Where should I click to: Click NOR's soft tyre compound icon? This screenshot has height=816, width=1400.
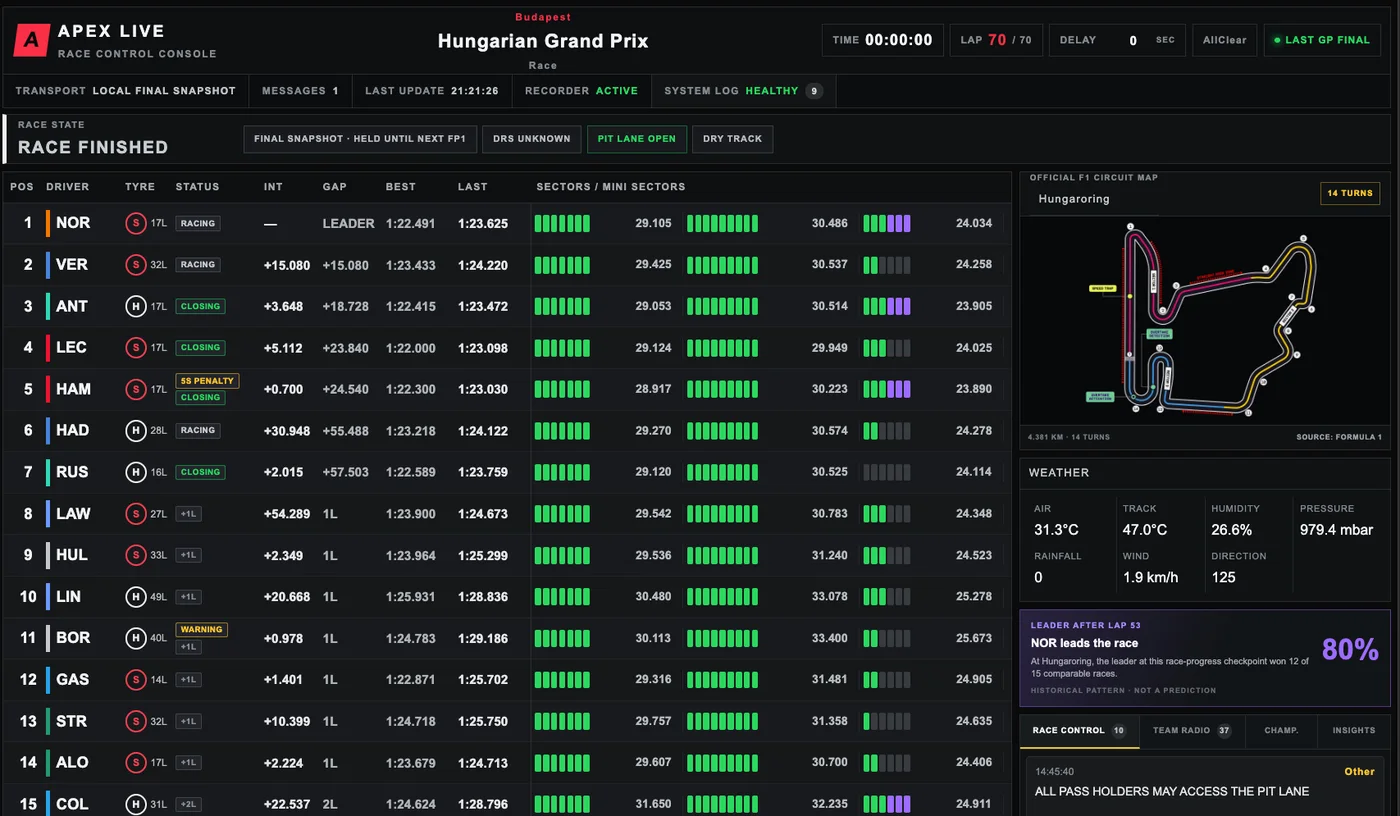coord(135,223)
